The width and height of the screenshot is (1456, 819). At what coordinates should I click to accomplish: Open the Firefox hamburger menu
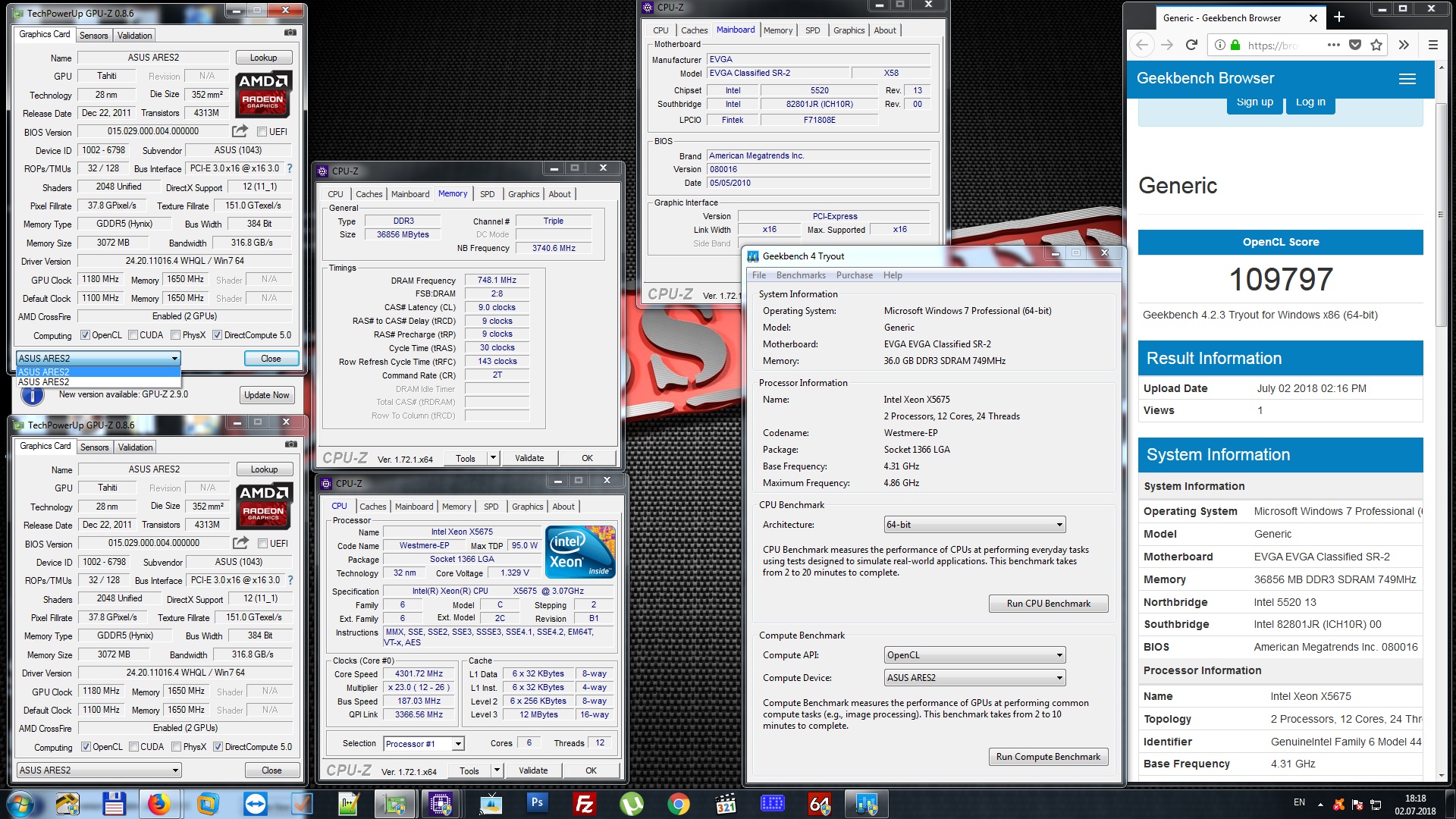1433,45
